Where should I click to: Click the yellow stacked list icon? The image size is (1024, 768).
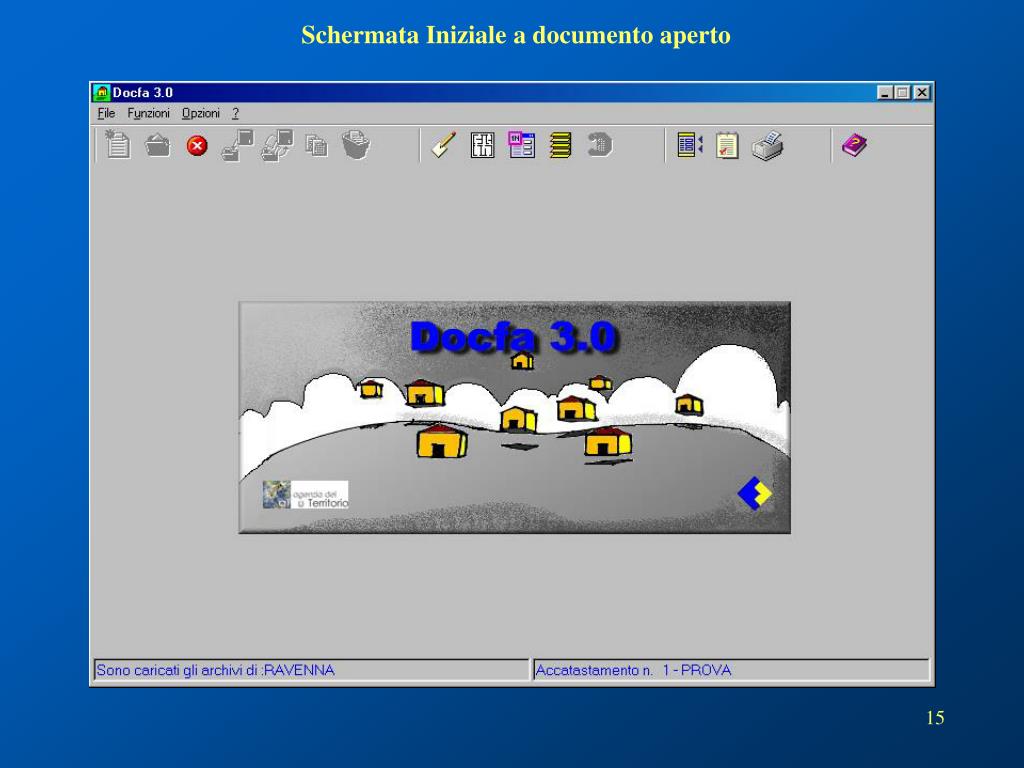[560, 145]
